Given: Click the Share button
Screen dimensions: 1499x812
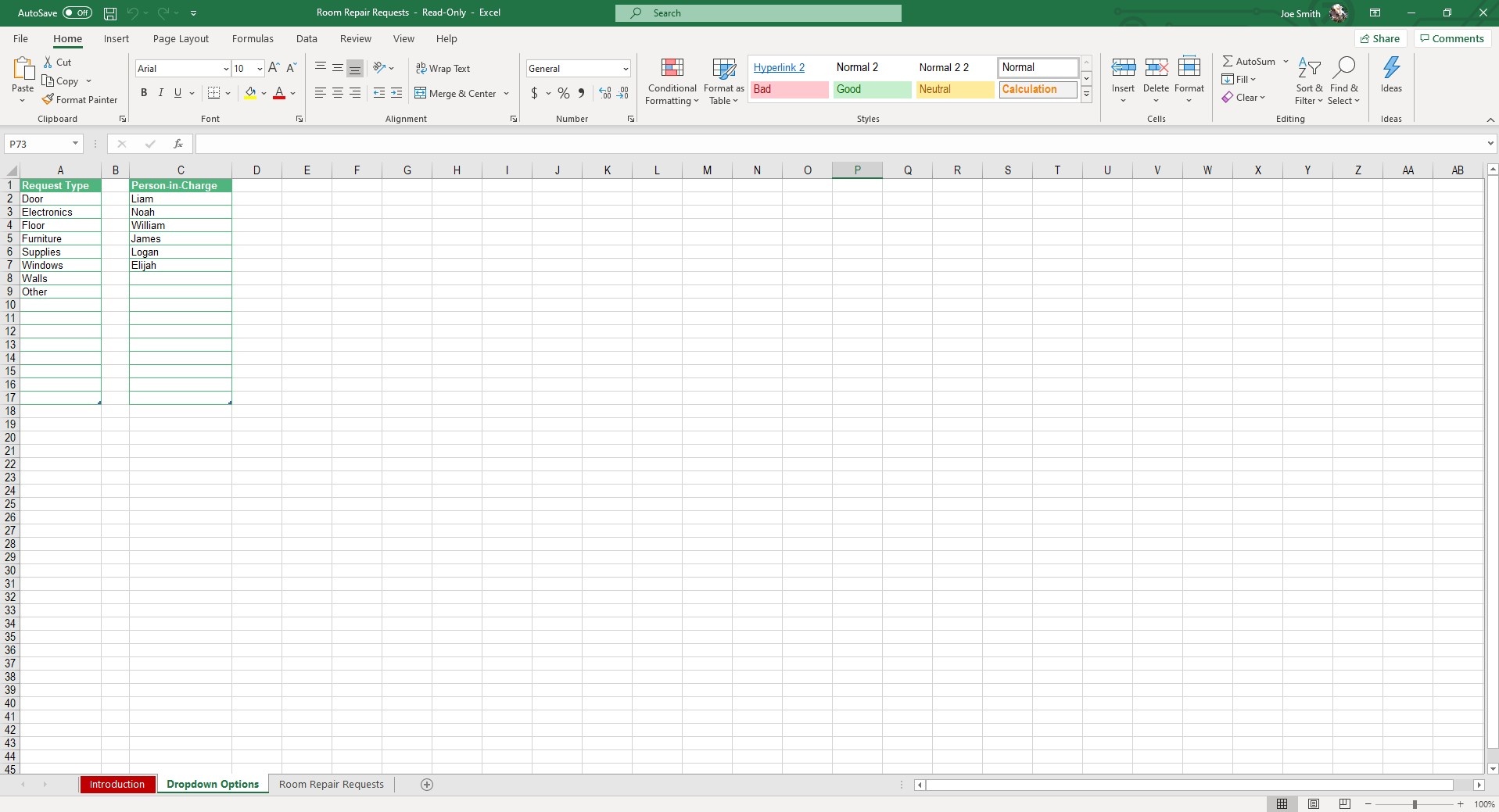Looking at the screenshot, I should 1380,38.
